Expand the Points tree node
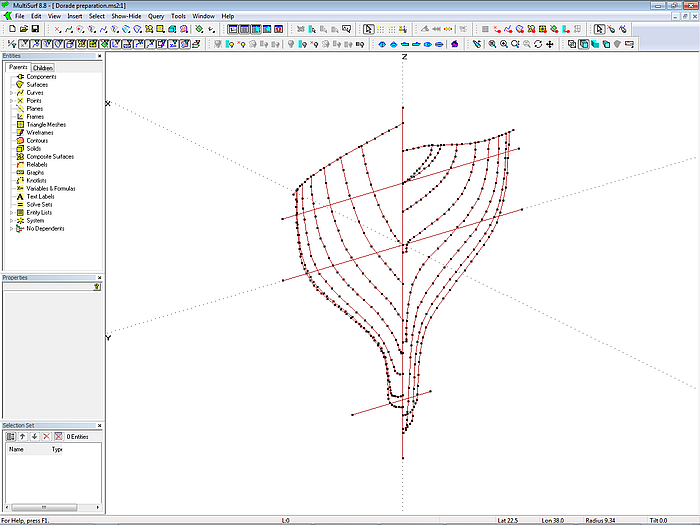This screenshot has height=525, width=700. [x=11, y=101]
